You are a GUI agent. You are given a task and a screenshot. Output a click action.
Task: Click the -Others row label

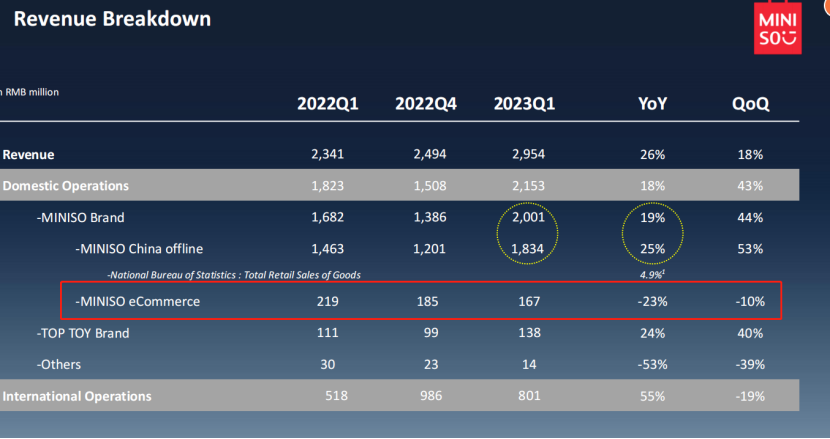click(59, 365)
